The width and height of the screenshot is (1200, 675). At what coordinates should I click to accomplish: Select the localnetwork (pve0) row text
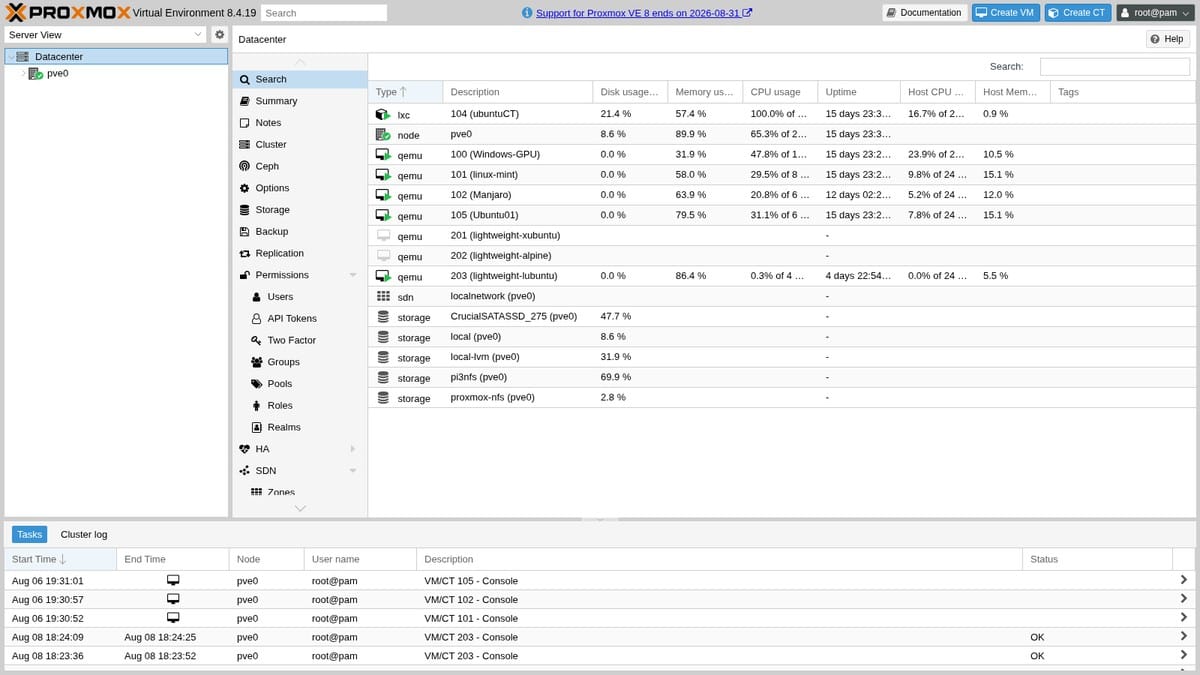pos(493,296)
